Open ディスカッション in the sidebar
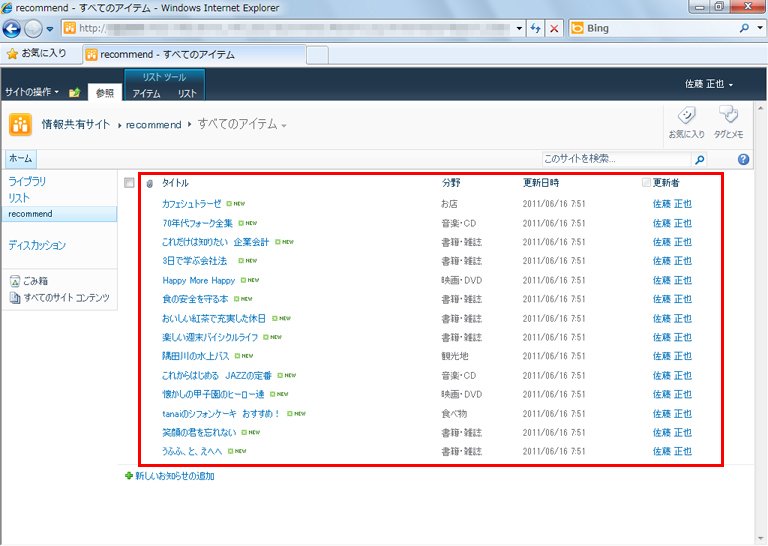This screenshot has width=768, height=546. tap(37, 245)
